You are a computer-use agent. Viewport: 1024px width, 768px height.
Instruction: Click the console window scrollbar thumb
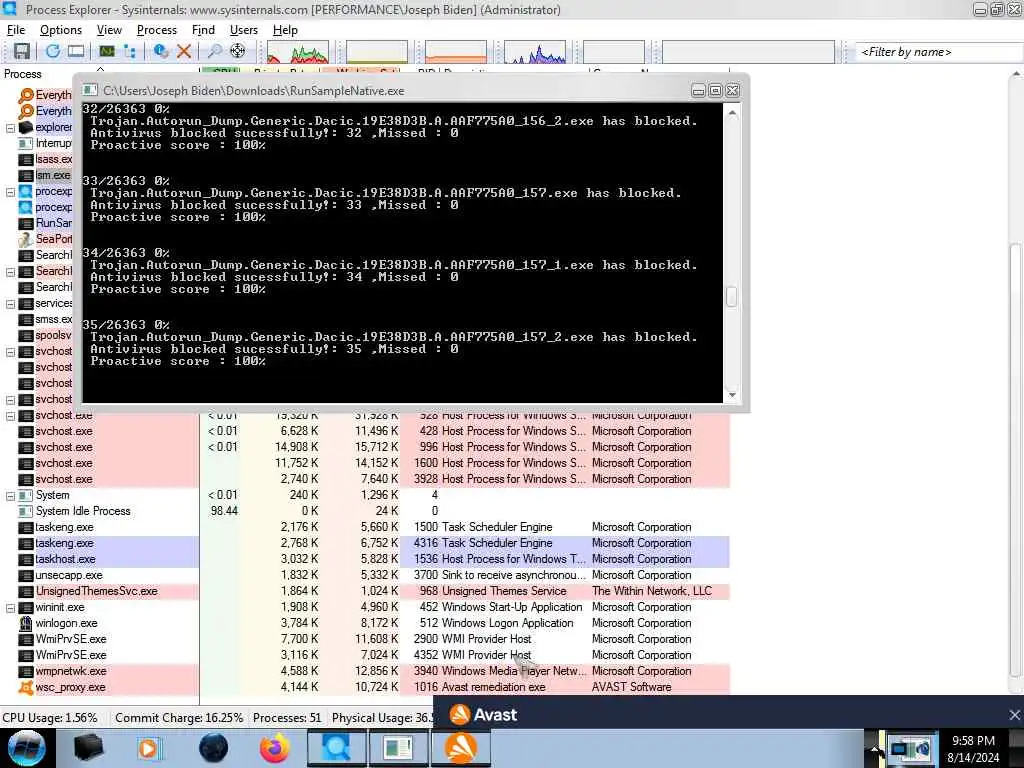click(731, 297)
